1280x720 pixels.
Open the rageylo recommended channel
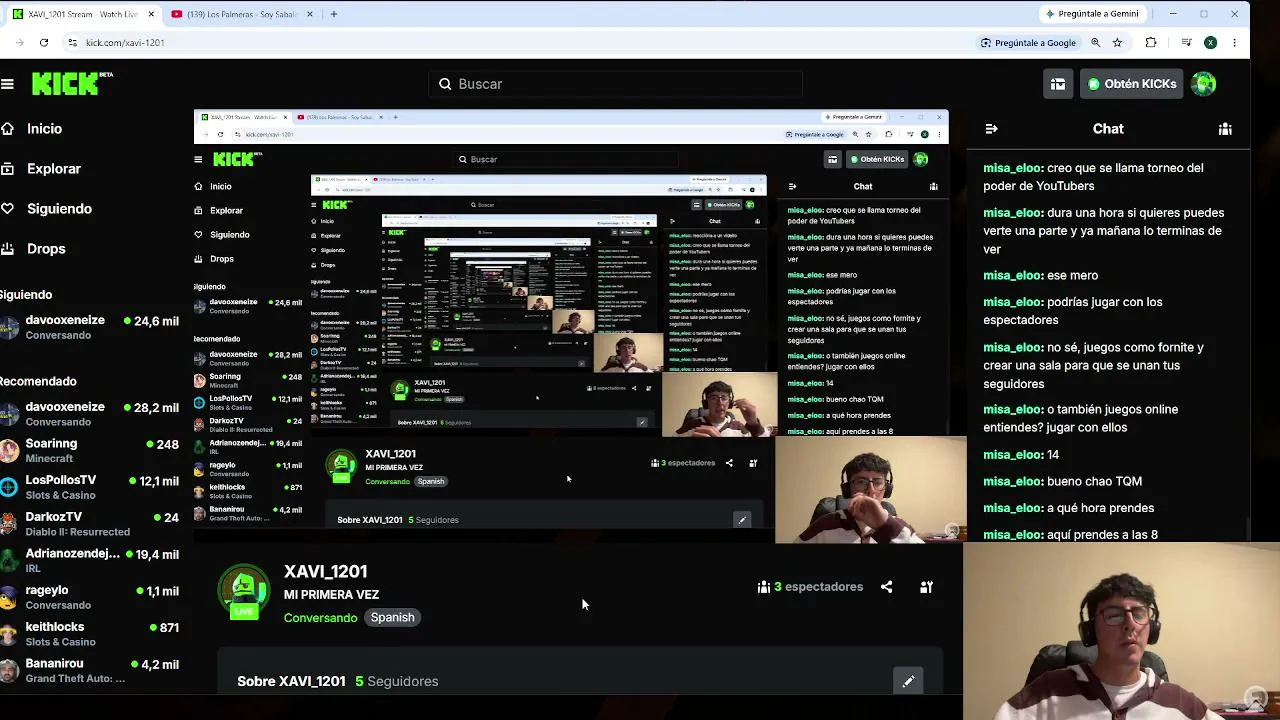pos(90,597)
